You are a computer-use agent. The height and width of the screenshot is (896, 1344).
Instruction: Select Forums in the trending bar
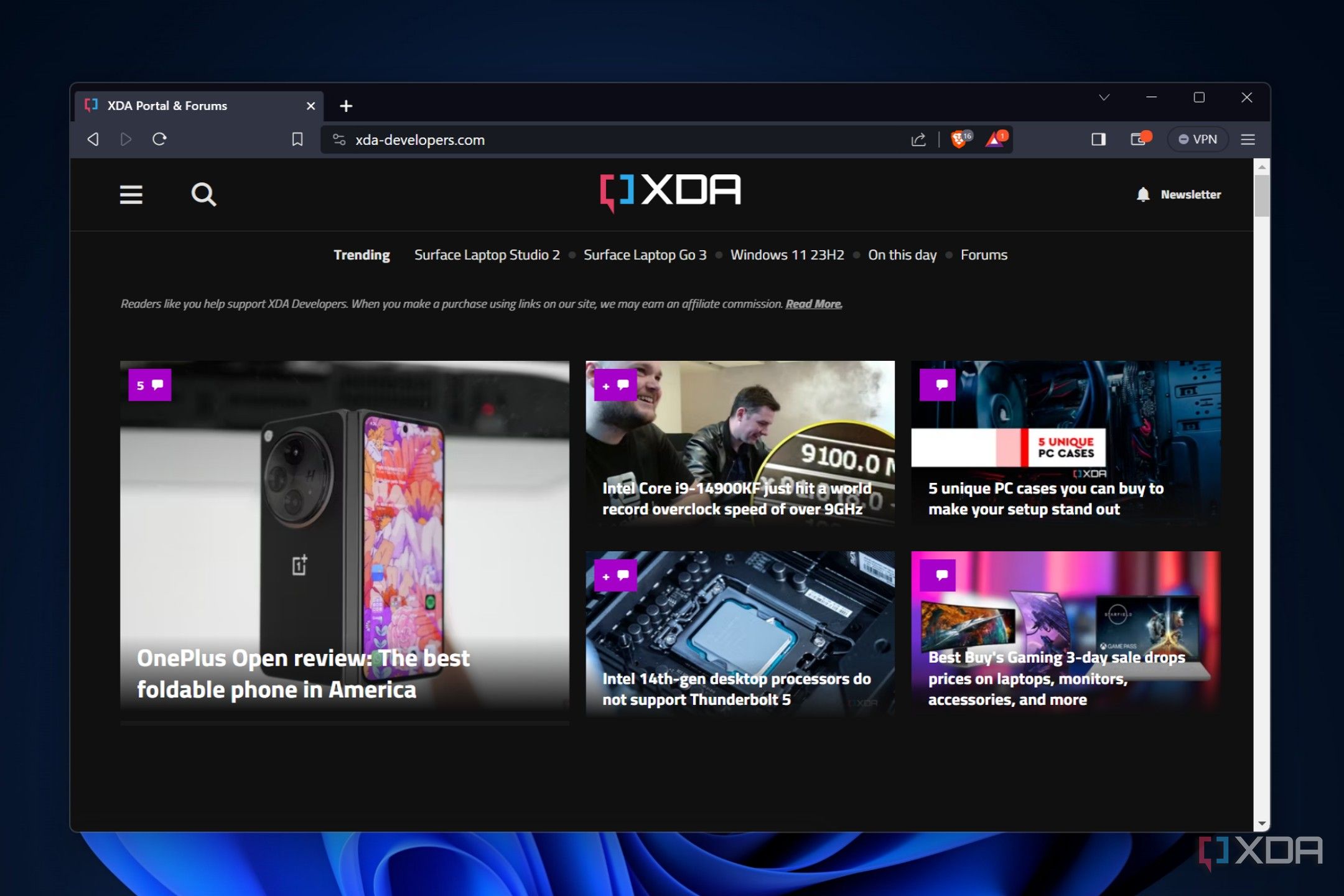click(984, 254)
